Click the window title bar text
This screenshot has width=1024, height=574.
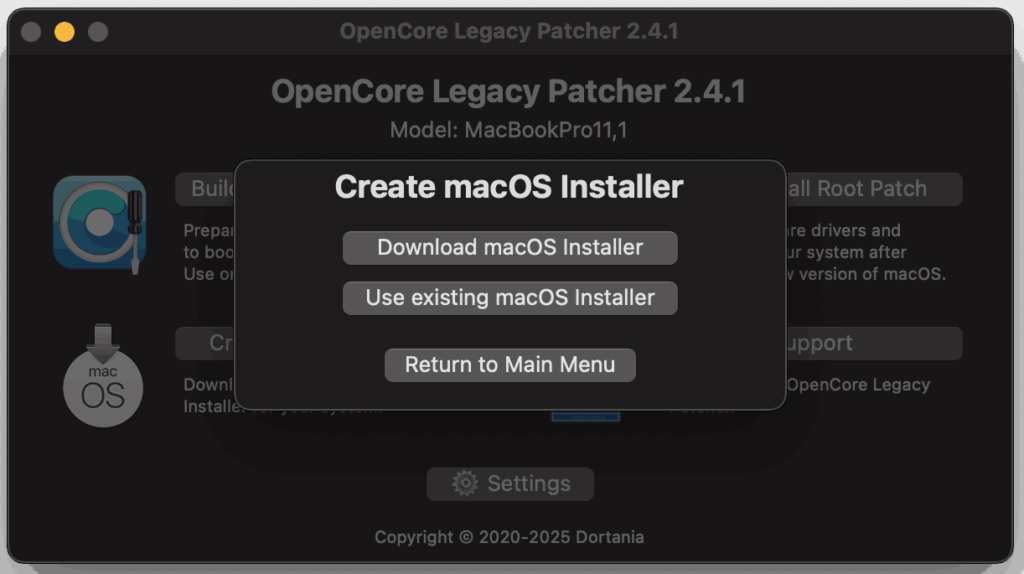point(509,31)
